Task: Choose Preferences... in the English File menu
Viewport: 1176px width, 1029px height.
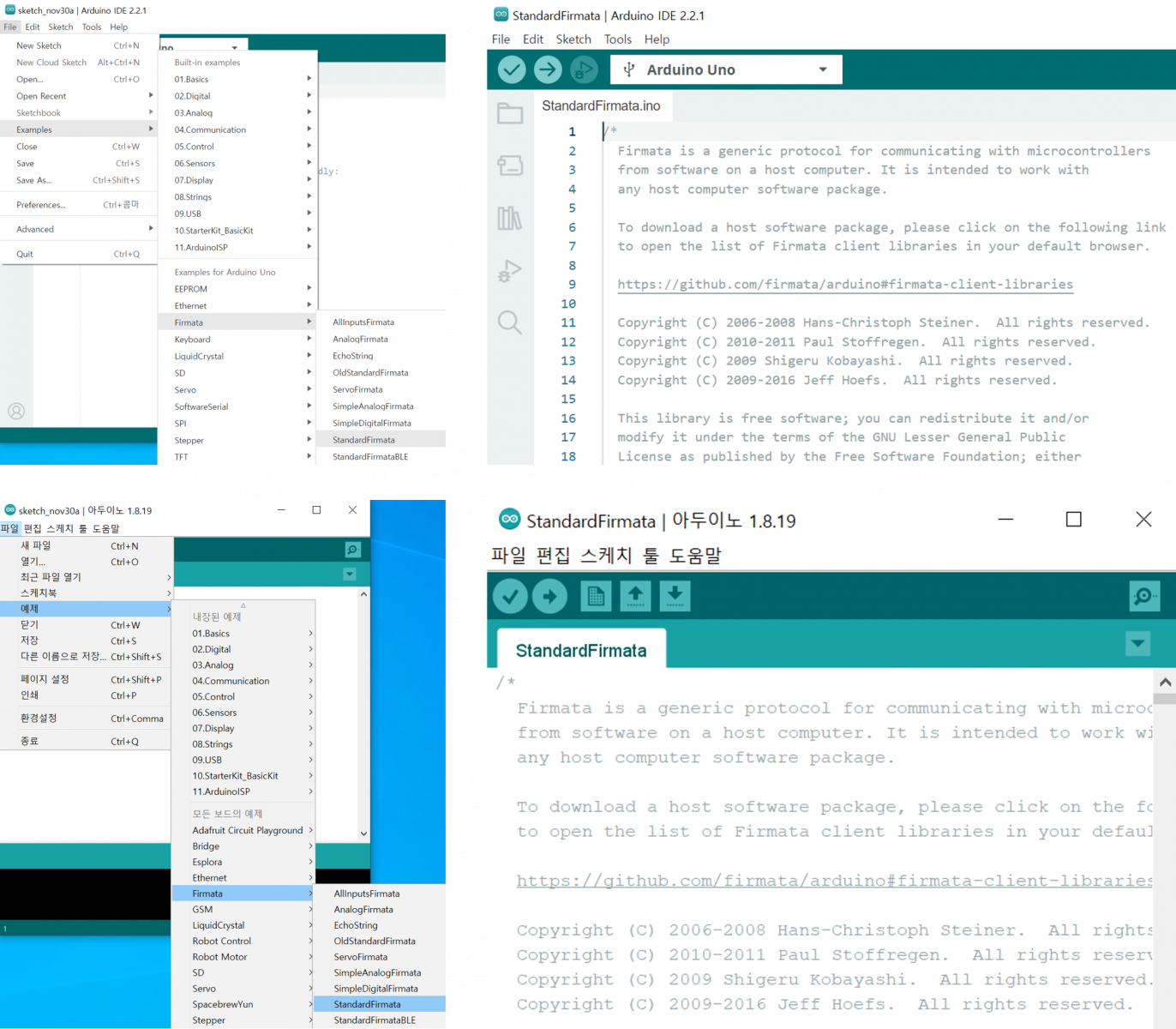Action: [x=41, y=205]
